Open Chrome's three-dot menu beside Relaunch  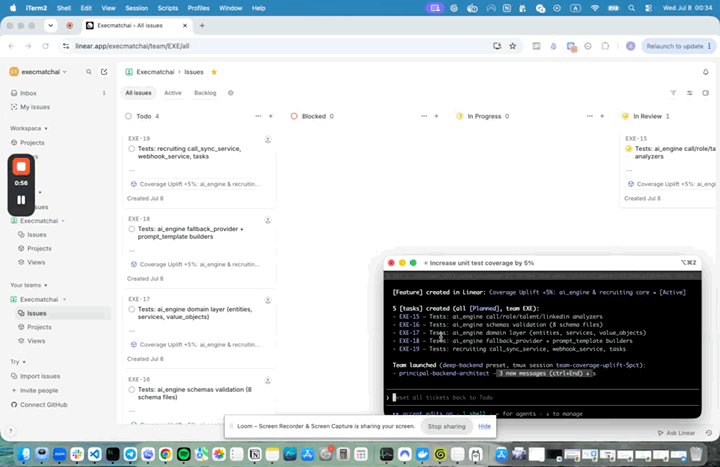coord(709,46)
